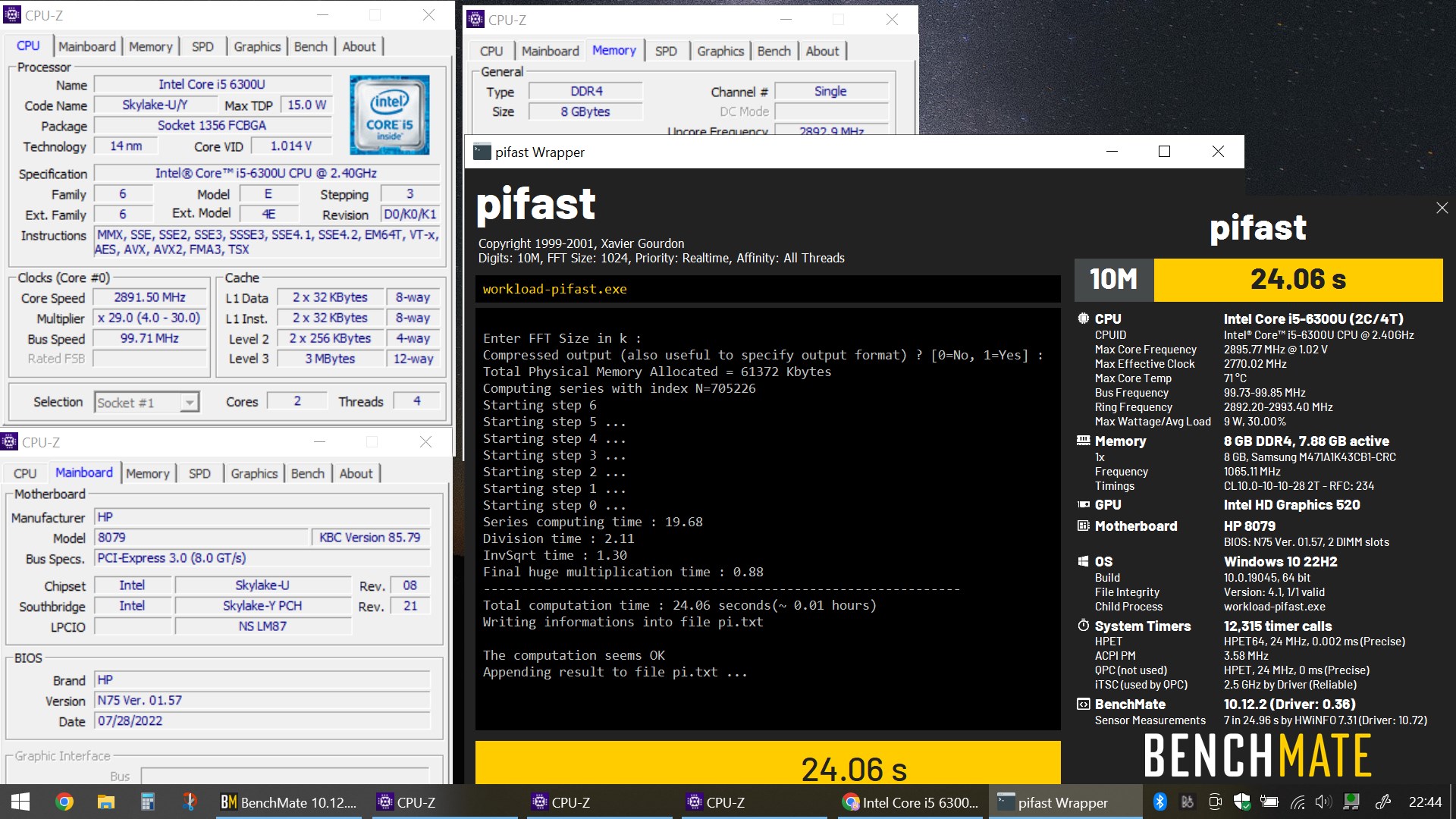Click the 10M digits label
This screenshot has height=819, width=1456.
(x=1114, y=280)
